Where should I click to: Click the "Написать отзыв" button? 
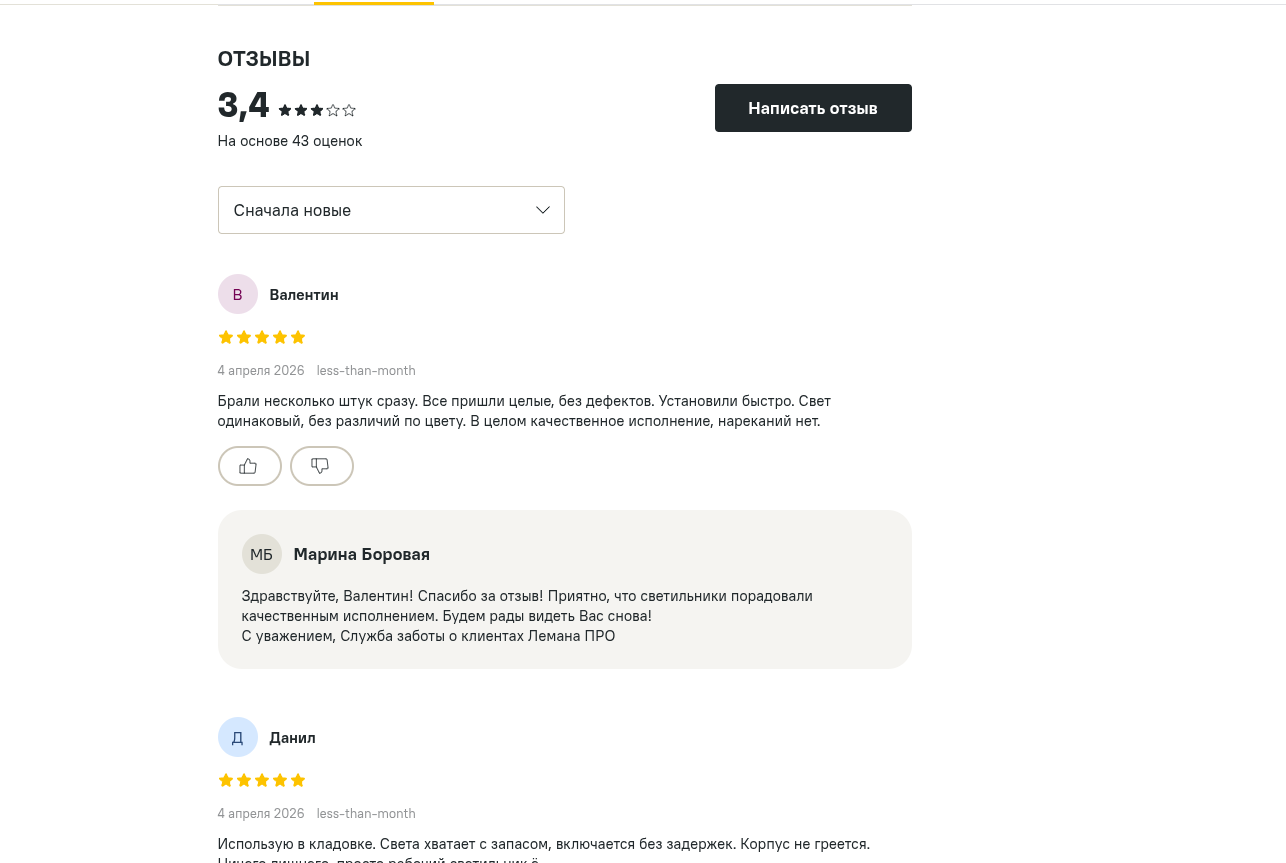[x=813, y=108]
